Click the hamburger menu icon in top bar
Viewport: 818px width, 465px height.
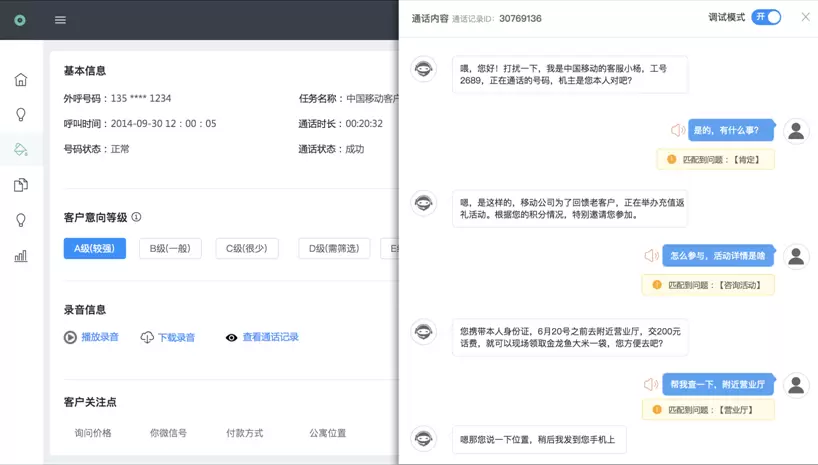coord(61,20)
